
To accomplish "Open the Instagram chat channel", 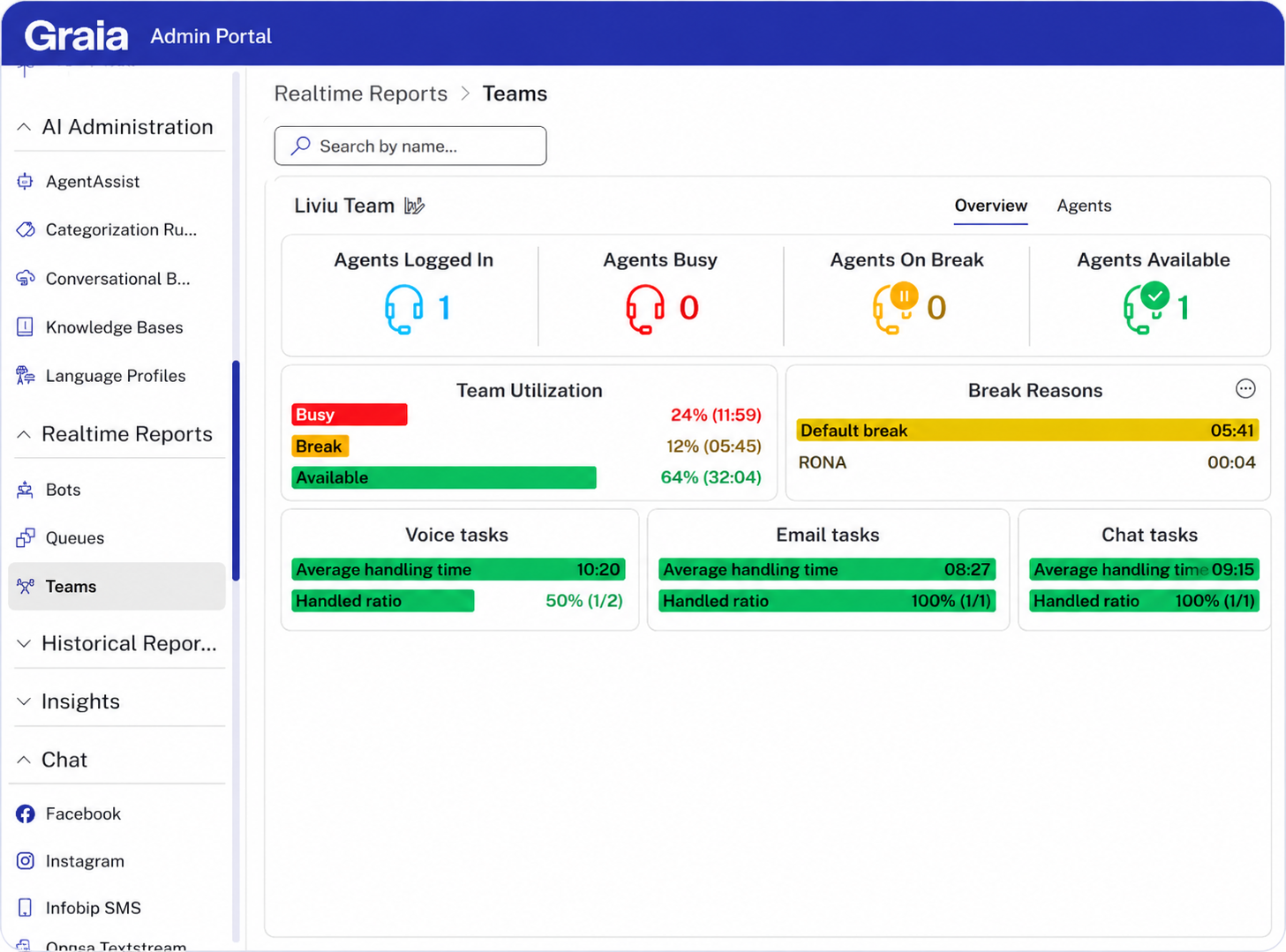I will (x=85, y=861).
